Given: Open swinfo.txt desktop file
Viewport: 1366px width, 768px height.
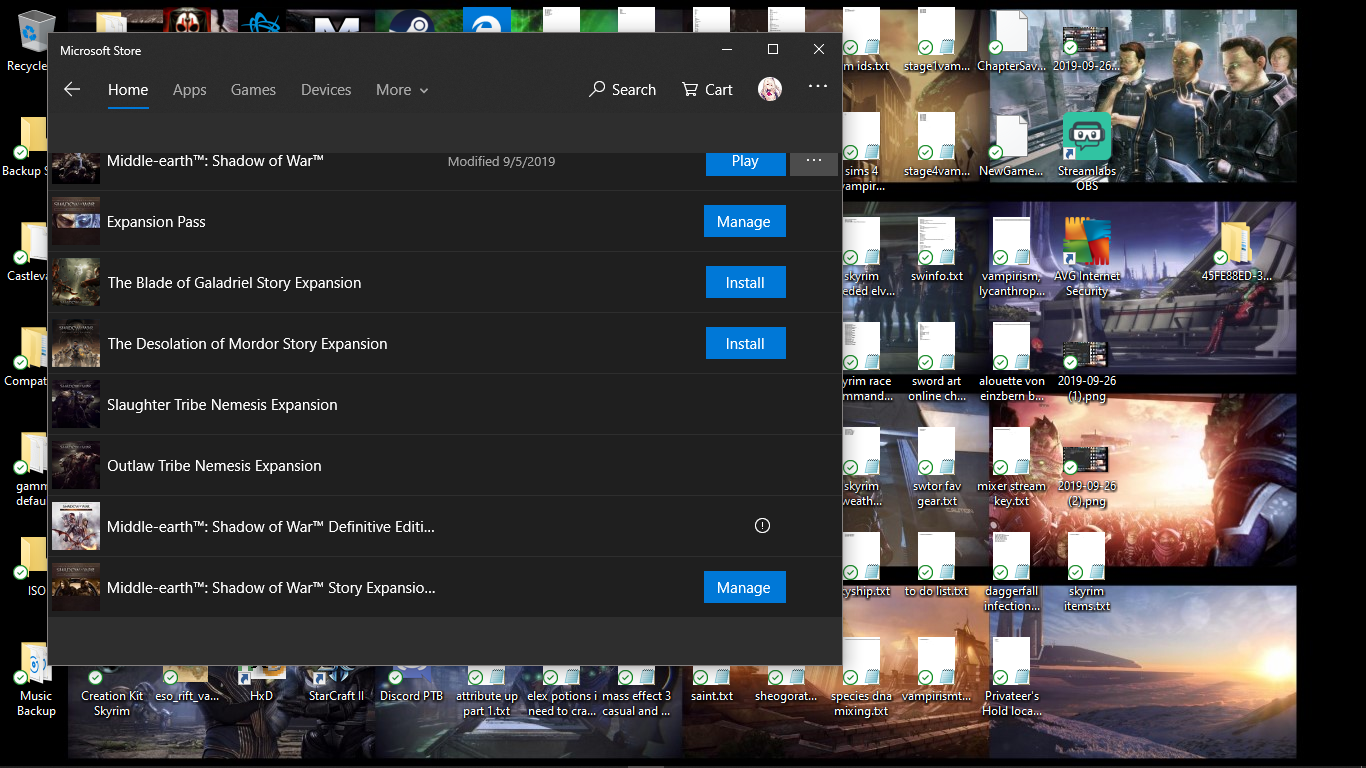Looking at the screenshot, I should 937,251.
